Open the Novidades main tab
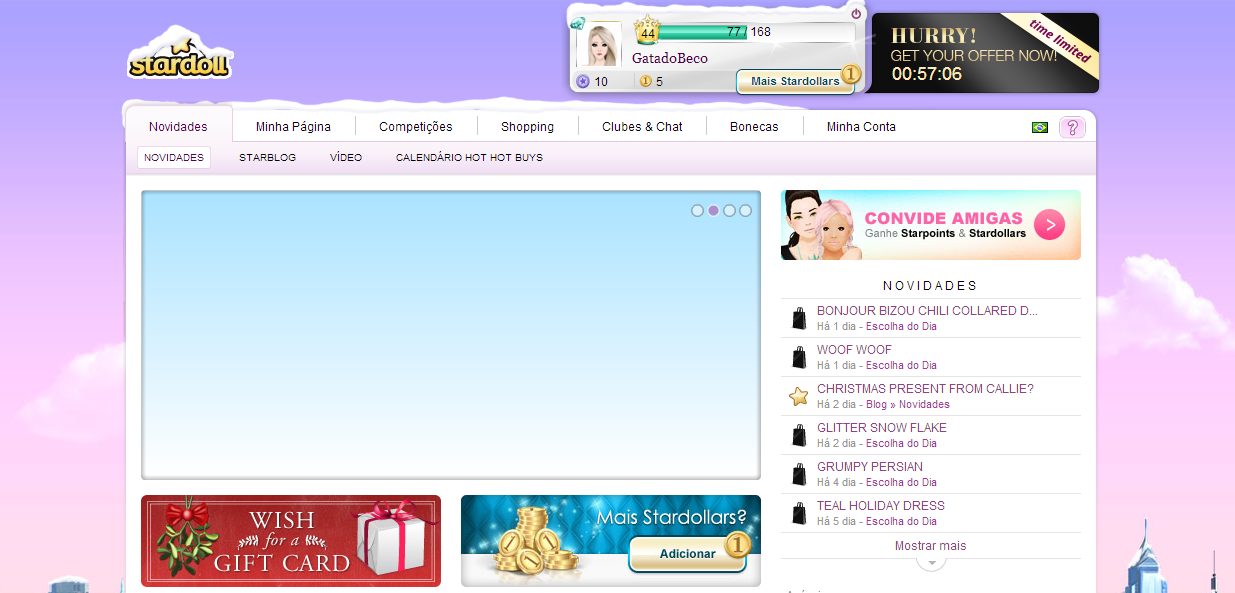 [178, 127]
